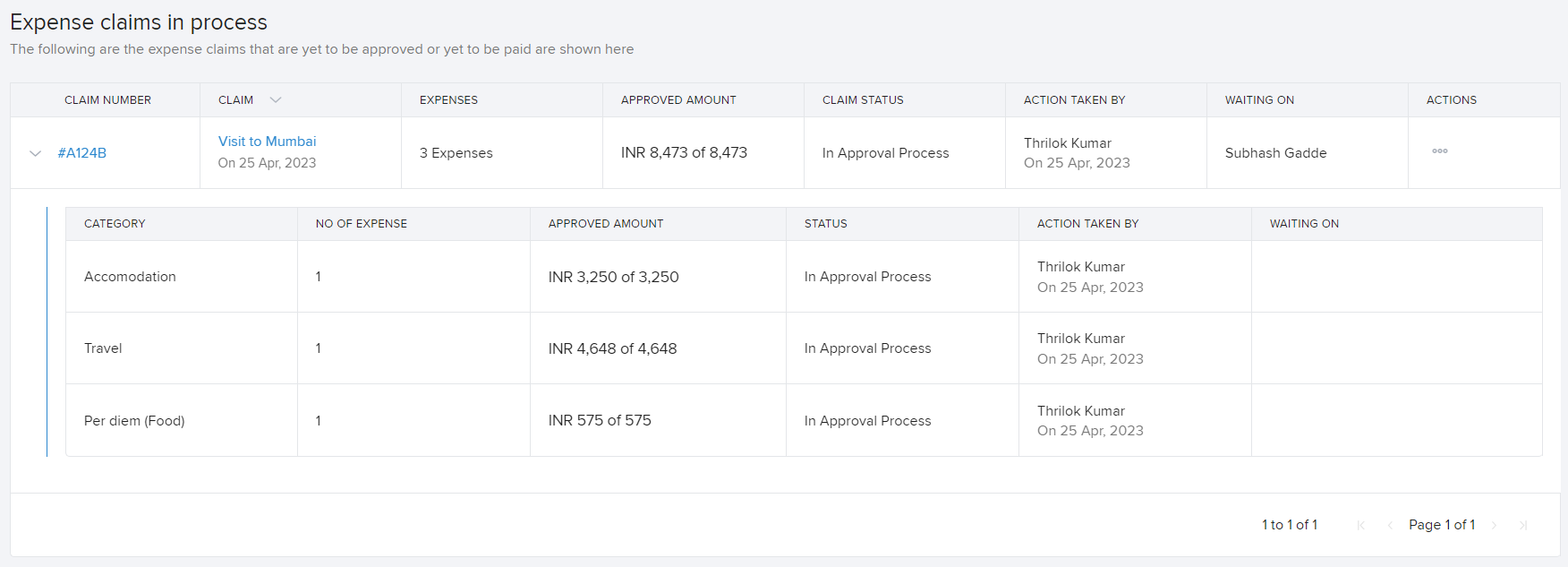Collapse the #A124B claim row chevron
This screenshot has height=567, width=1568.
pyautogui.click(x=36, y=153)
